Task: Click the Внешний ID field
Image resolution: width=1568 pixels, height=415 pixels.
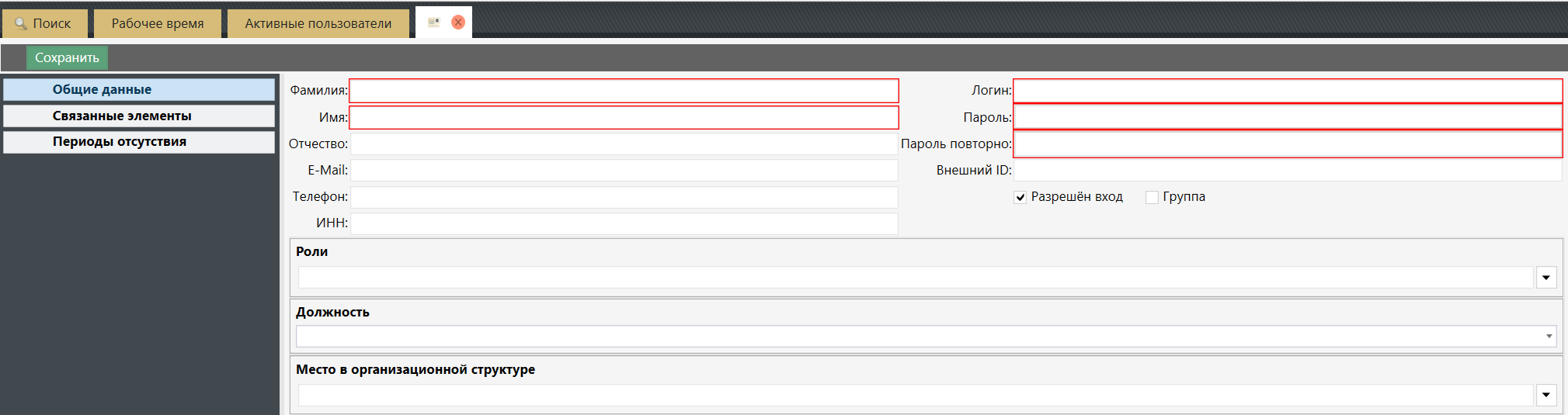Action: (x=1288, y=171)
